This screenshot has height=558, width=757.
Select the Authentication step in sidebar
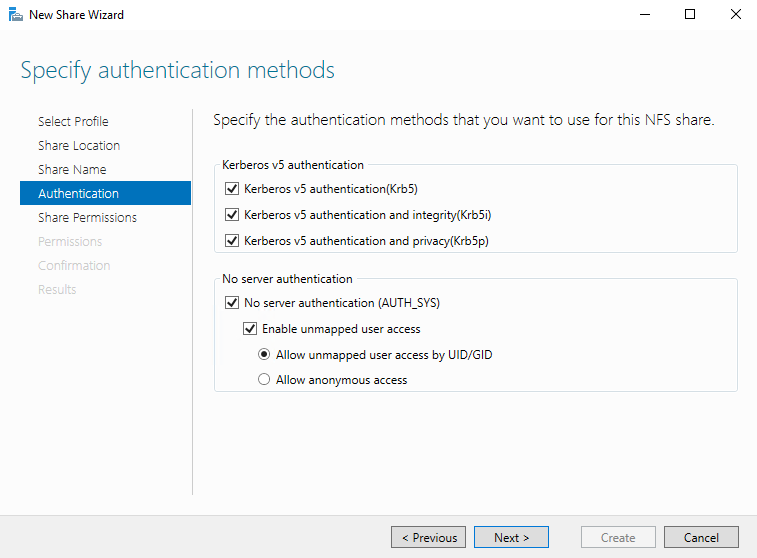click(x=105, y=193)
